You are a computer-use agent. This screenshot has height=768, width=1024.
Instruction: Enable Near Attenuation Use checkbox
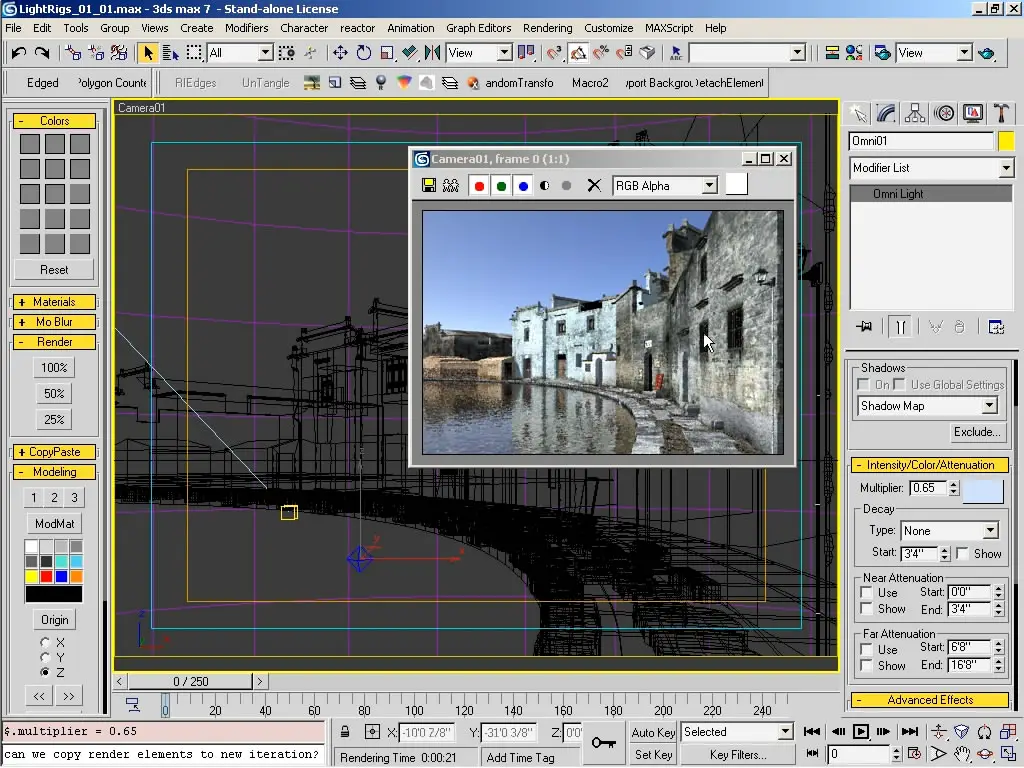[867, 593]
